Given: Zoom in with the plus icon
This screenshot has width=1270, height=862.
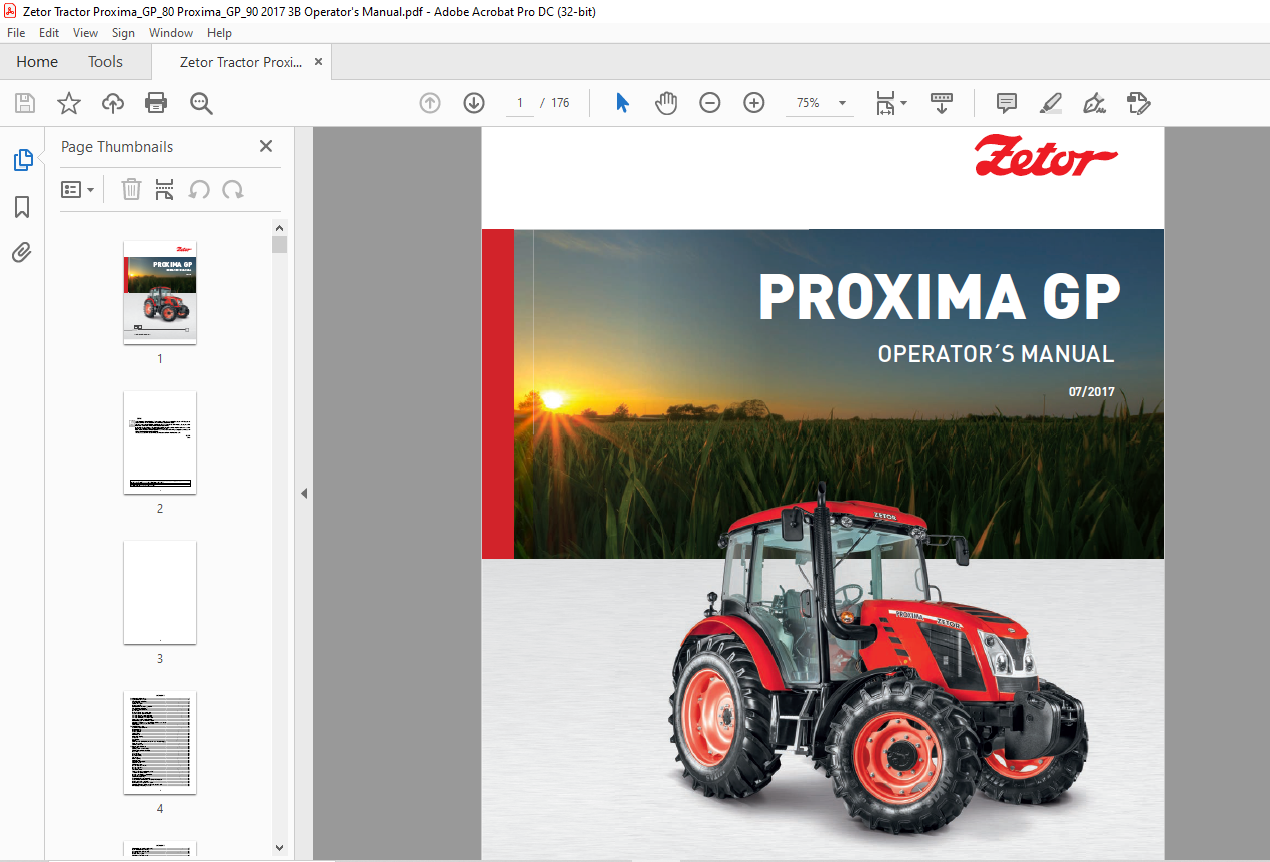Looking at the screenshot, I should (x=754, y=103).
